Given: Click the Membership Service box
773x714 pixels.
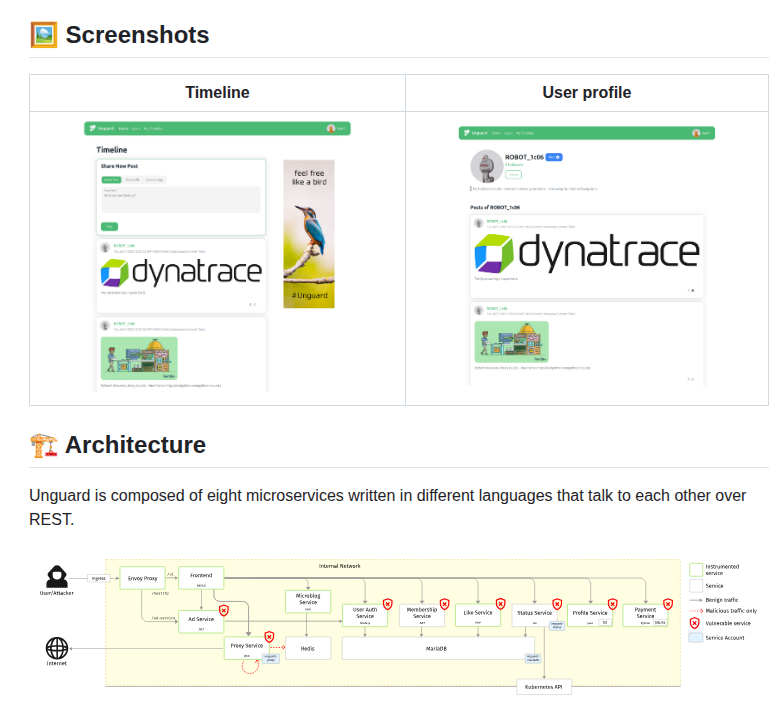Looking at the screenshot, I should [422, 615].
